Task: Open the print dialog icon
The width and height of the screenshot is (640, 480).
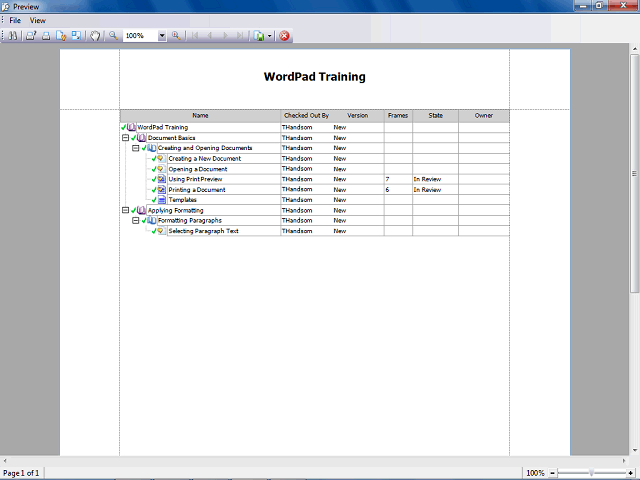Action: pos(31,36)
